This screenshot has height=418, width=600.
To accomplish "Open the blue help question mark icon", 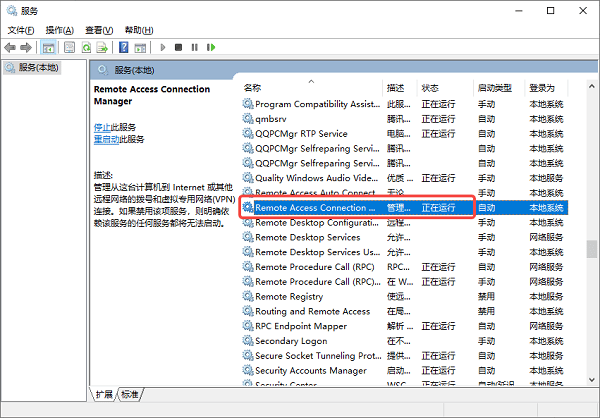I will point(124,47).
